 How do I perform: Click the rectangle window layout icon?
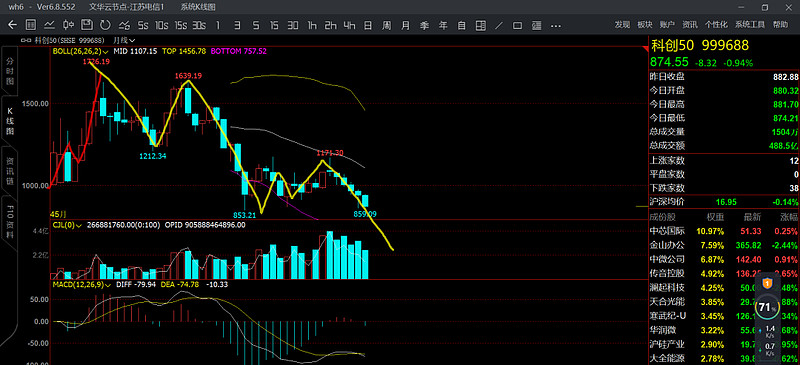coord(517,25)
